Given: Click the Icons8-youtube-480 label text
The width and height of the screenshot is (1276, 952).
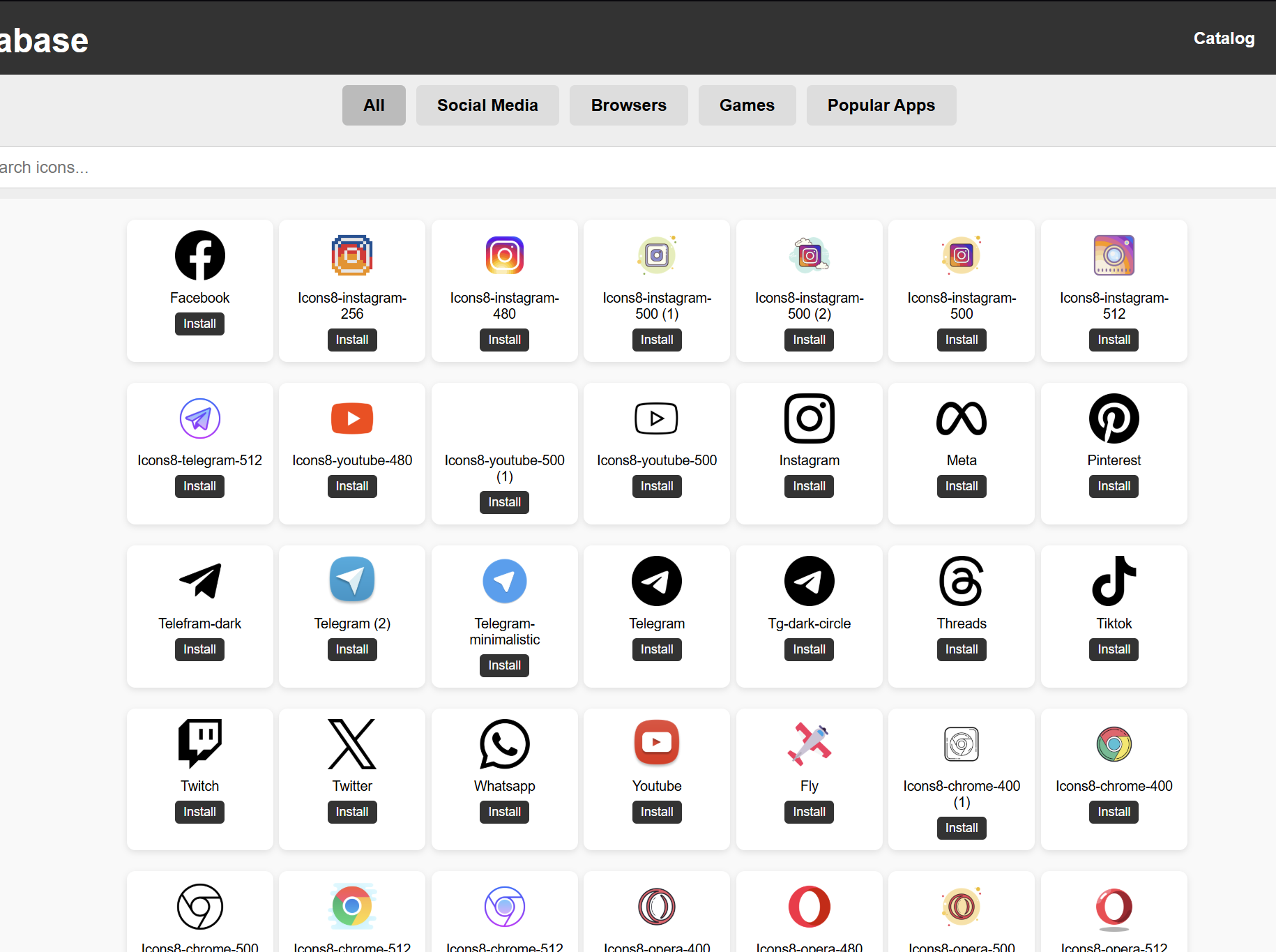Looking at the screenshot, I should [352, 460].
